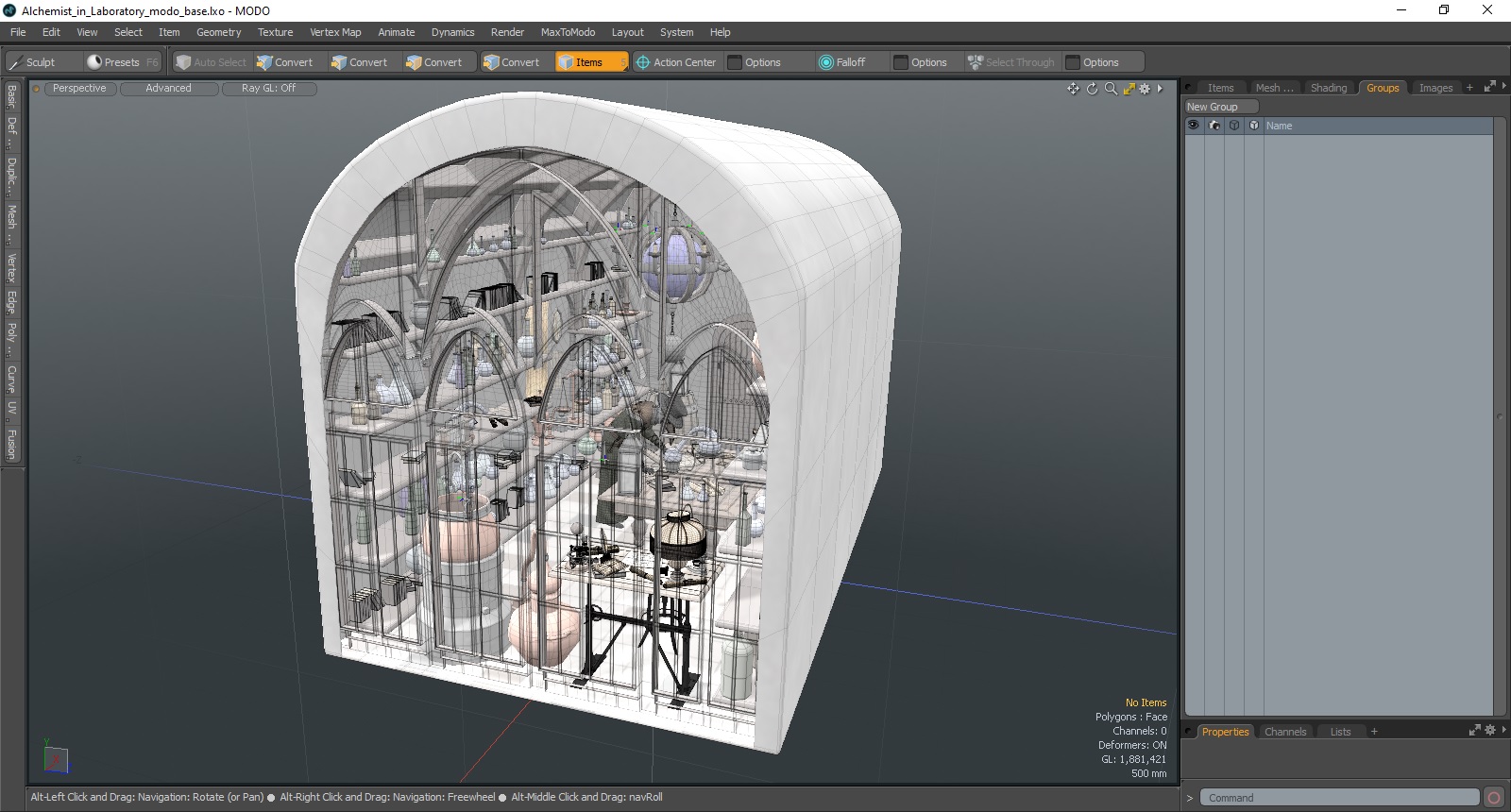This screenshot has width=1511, height=812.
Task: Switch to the Shading tab
Action: [x=1328, y=88]
